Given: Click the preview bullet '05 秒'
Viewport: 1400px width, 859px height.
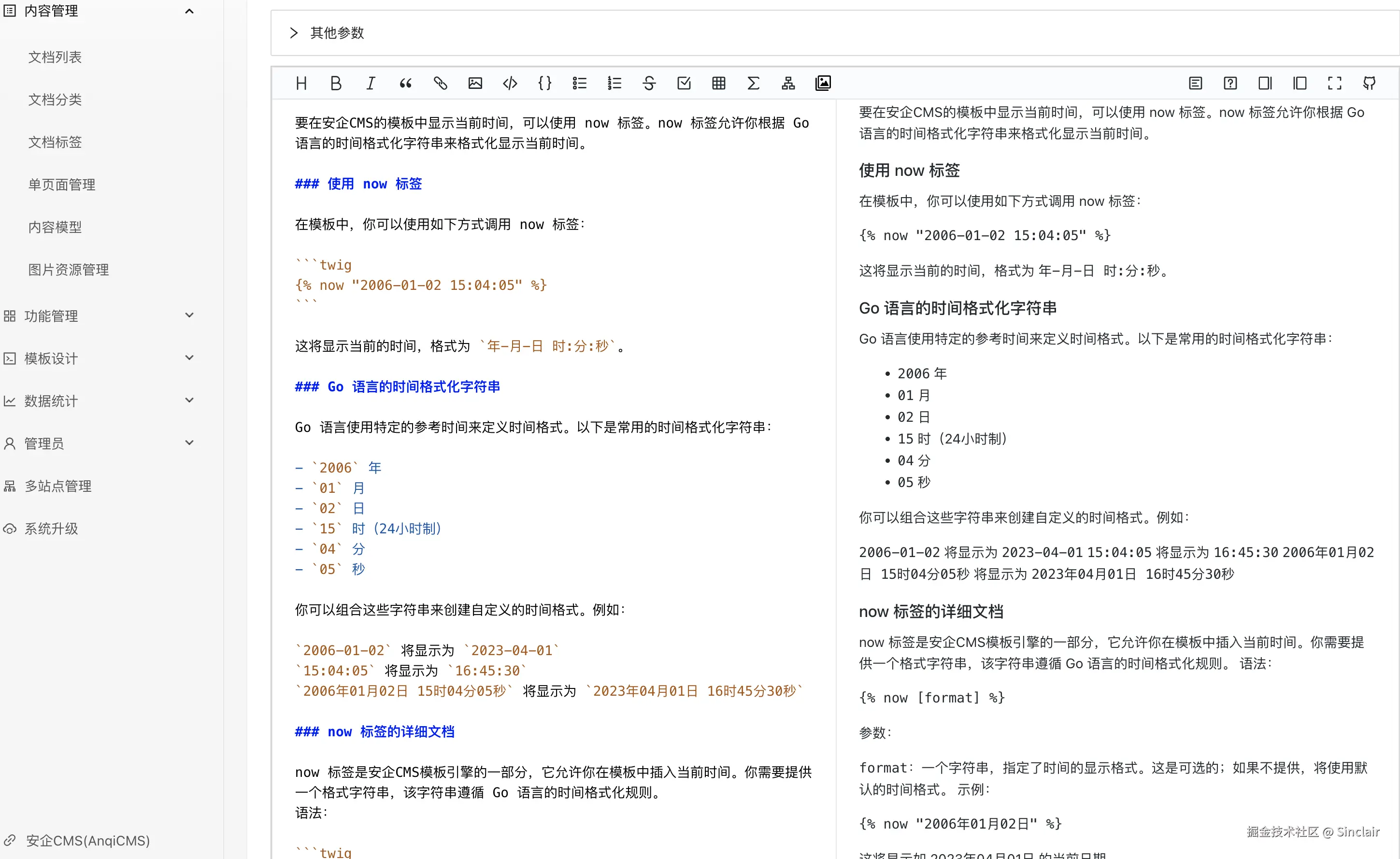Looking at the screenshot, I should tap(914, 482).
